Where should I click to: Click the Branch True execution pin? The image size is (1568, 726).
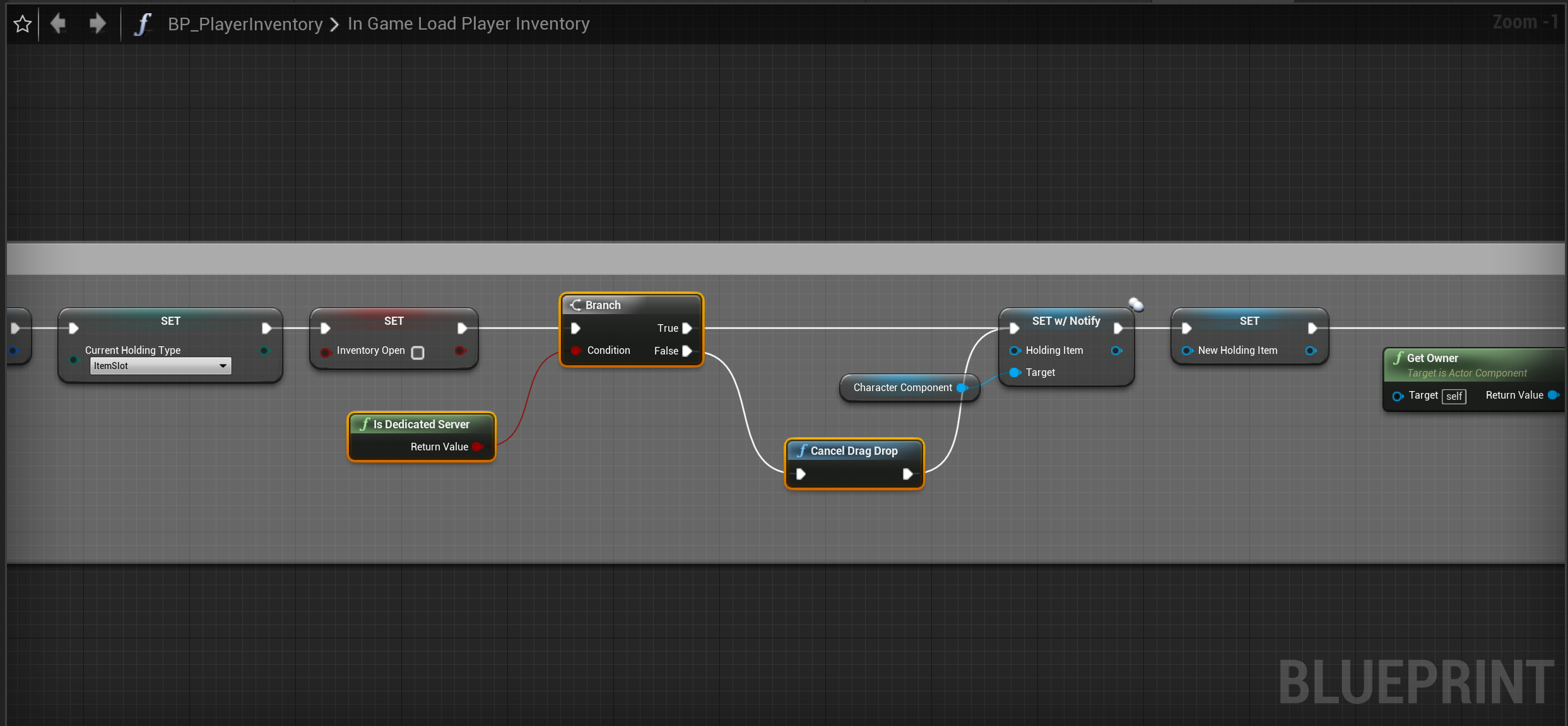click(x=687, y=328)
